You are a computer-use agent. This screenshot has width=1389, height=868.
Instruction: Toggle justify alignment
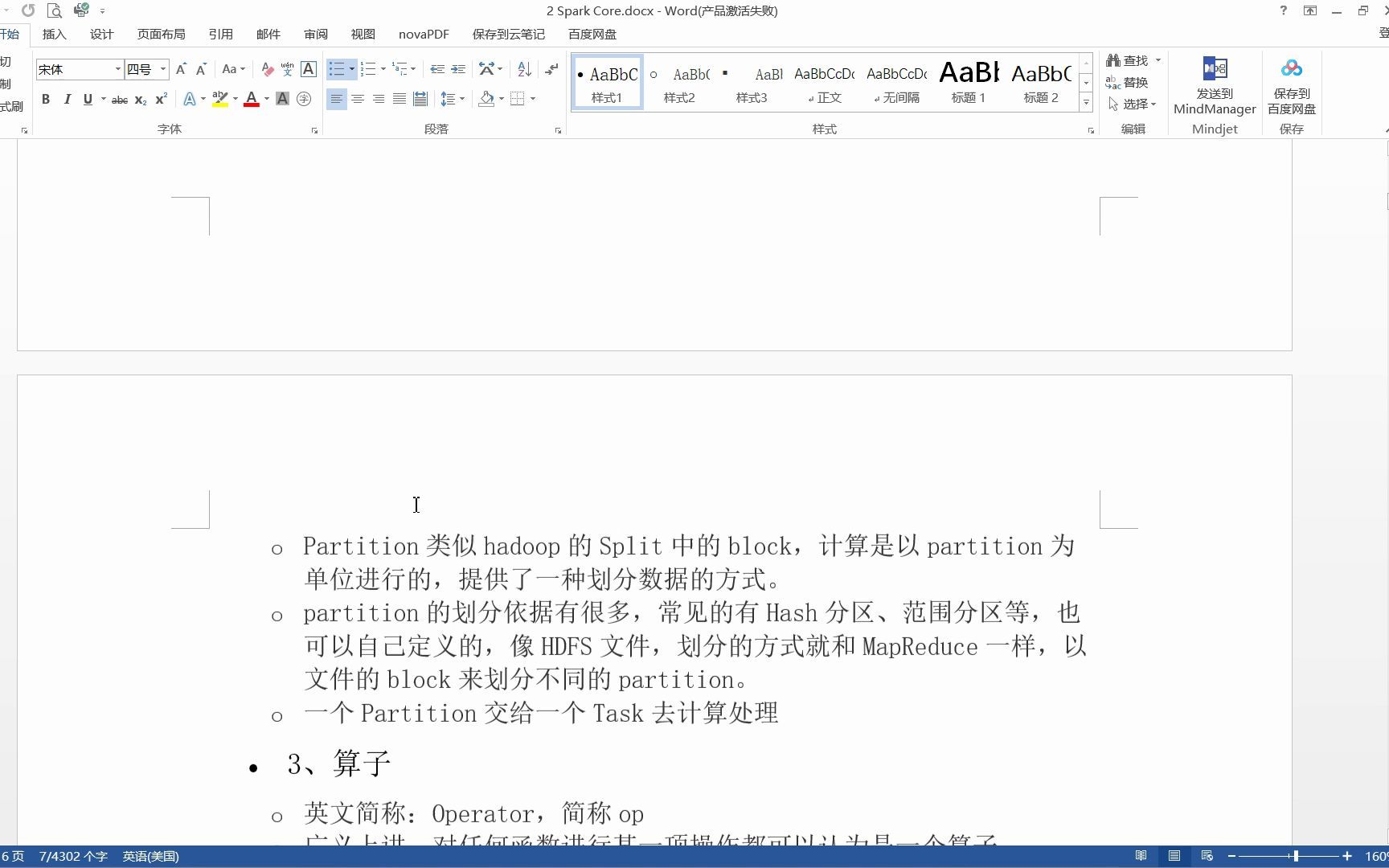point(399,99)
